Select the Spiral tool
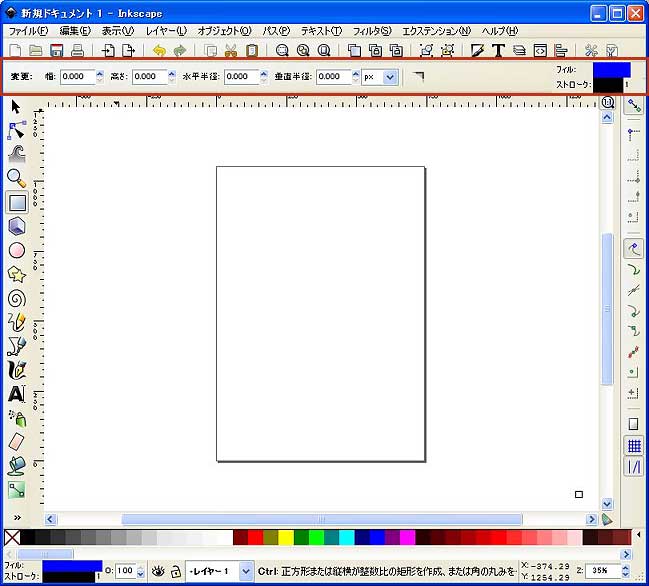 (x=16, y=298)
